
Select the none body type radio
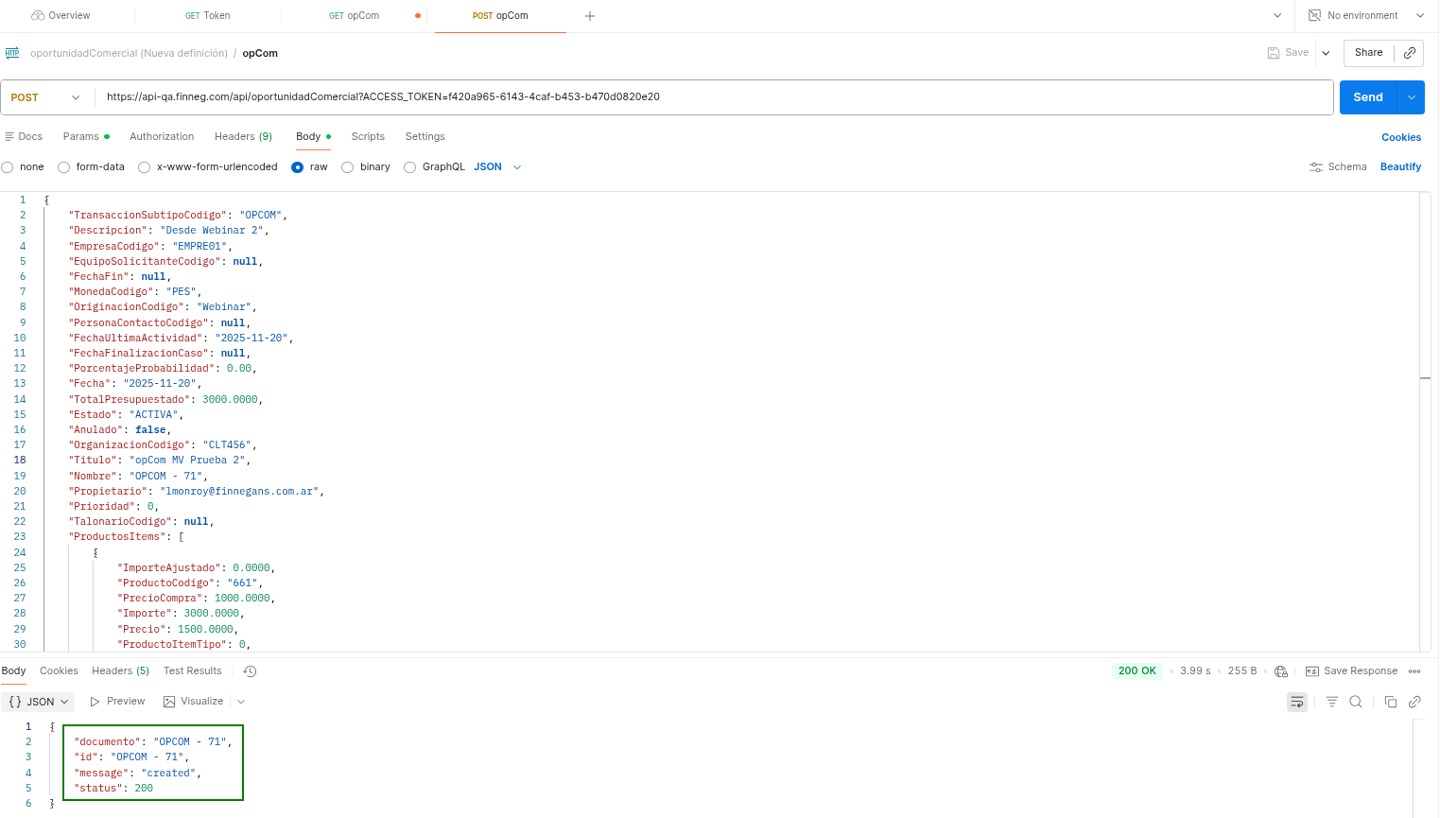8,167
